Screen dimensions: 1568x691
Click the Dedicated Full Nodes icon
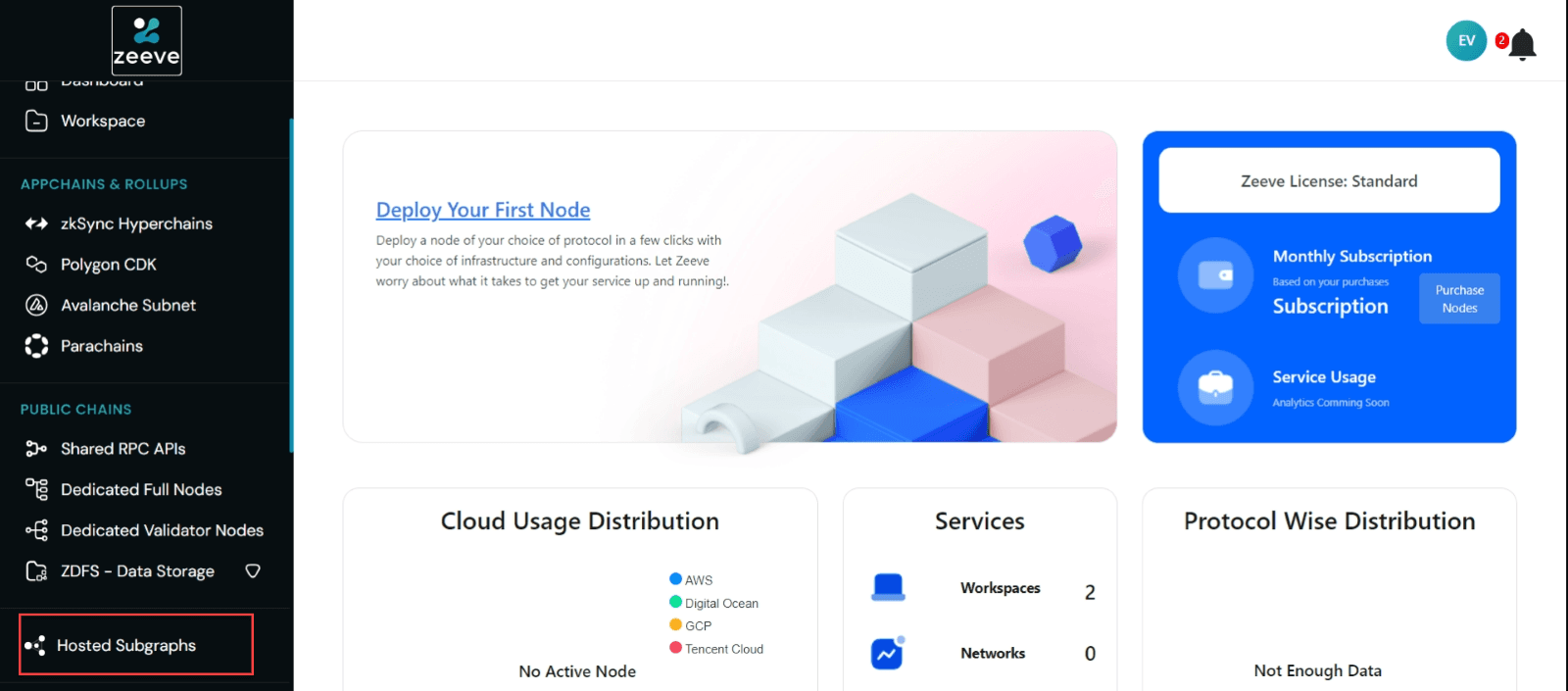point(36,489)
